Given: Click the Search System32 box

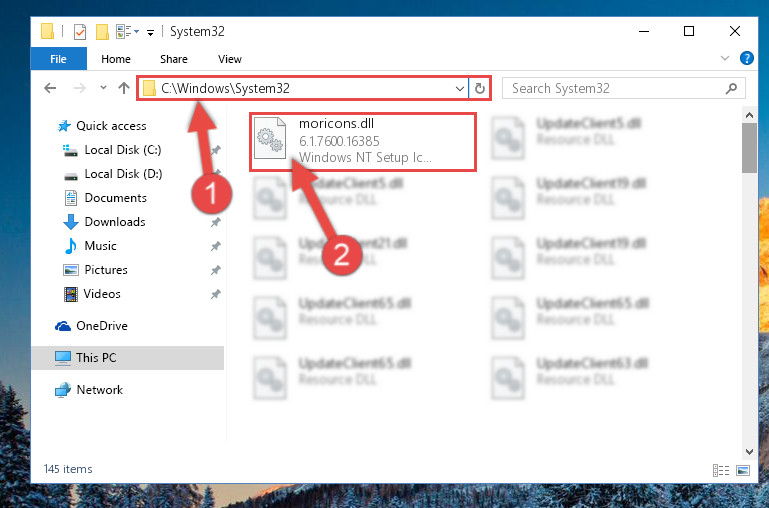Looking at the screenshot, I should coord(624,88).
